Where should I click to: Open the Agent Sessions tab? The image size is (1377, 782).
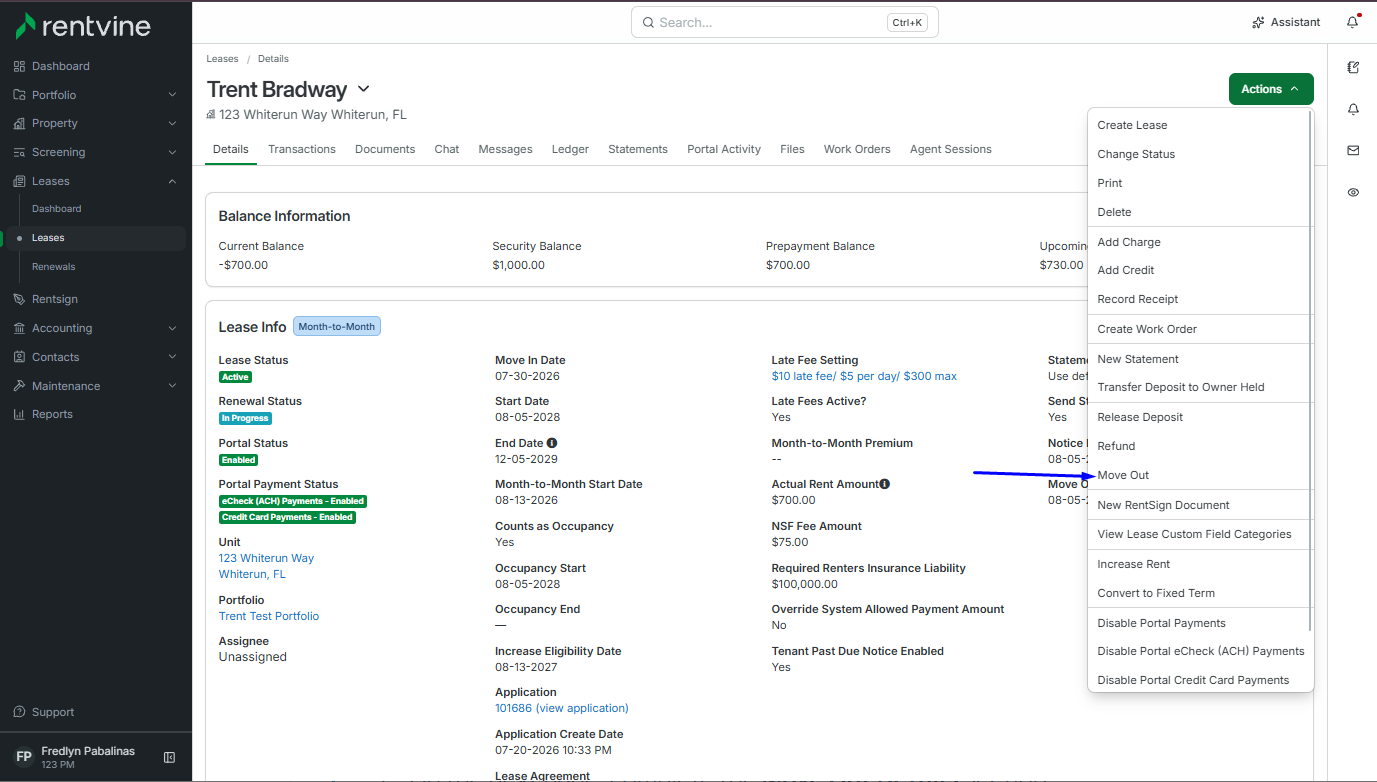pyautogui.click(x=951, y=149)
